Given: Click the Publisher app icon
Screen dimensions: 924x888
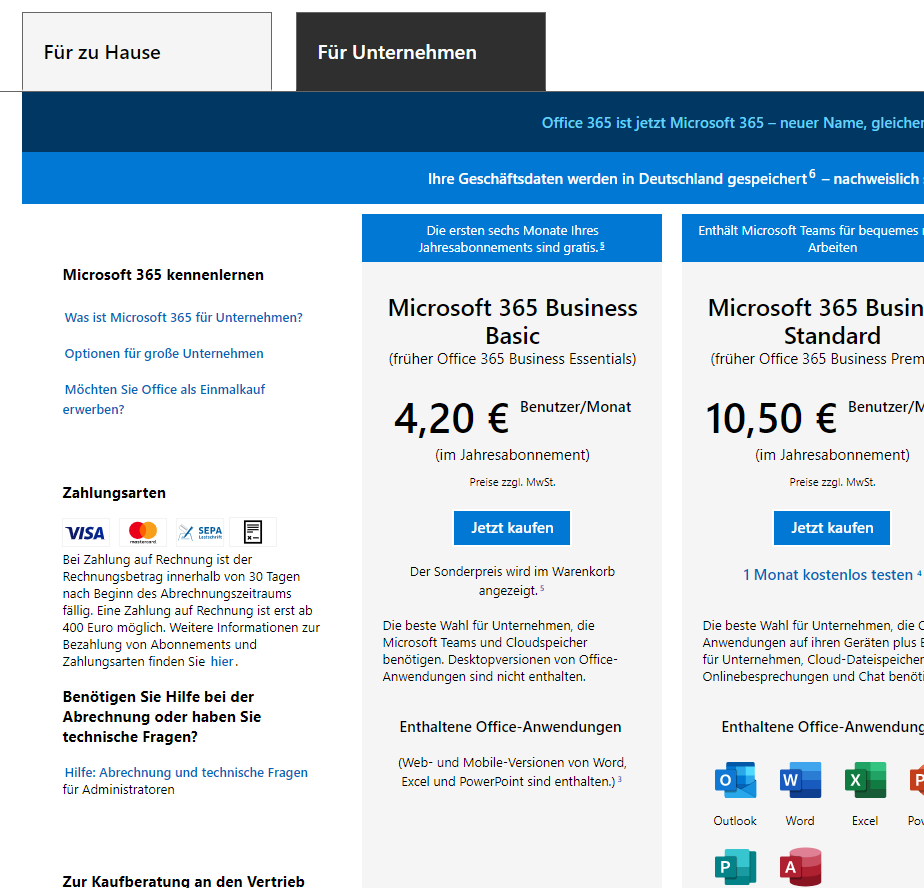Looking at the screenshot, I should 735,867.
